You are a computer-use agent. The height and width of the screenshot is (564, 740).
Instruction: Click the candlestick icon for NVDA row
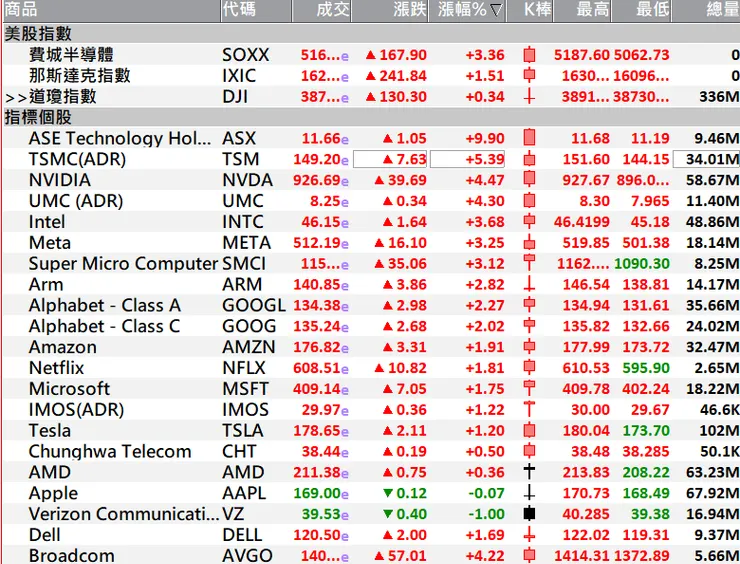pos(530,180)
